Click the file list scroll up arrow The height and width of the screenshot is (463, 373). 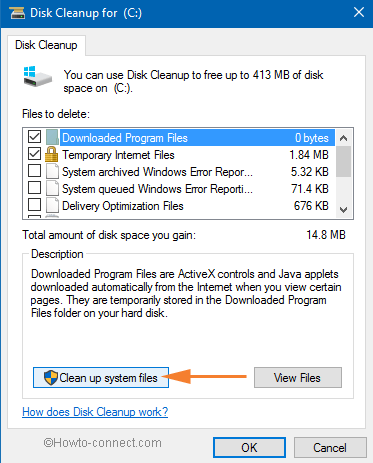click(x=344, y=138)
